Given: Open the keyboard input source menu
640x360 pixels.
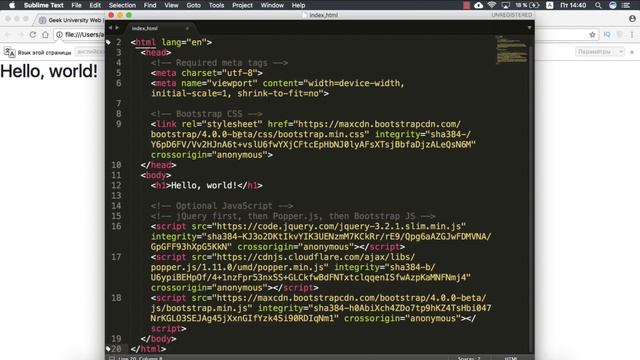Looking at the screenshot, I should coord(550,5).
